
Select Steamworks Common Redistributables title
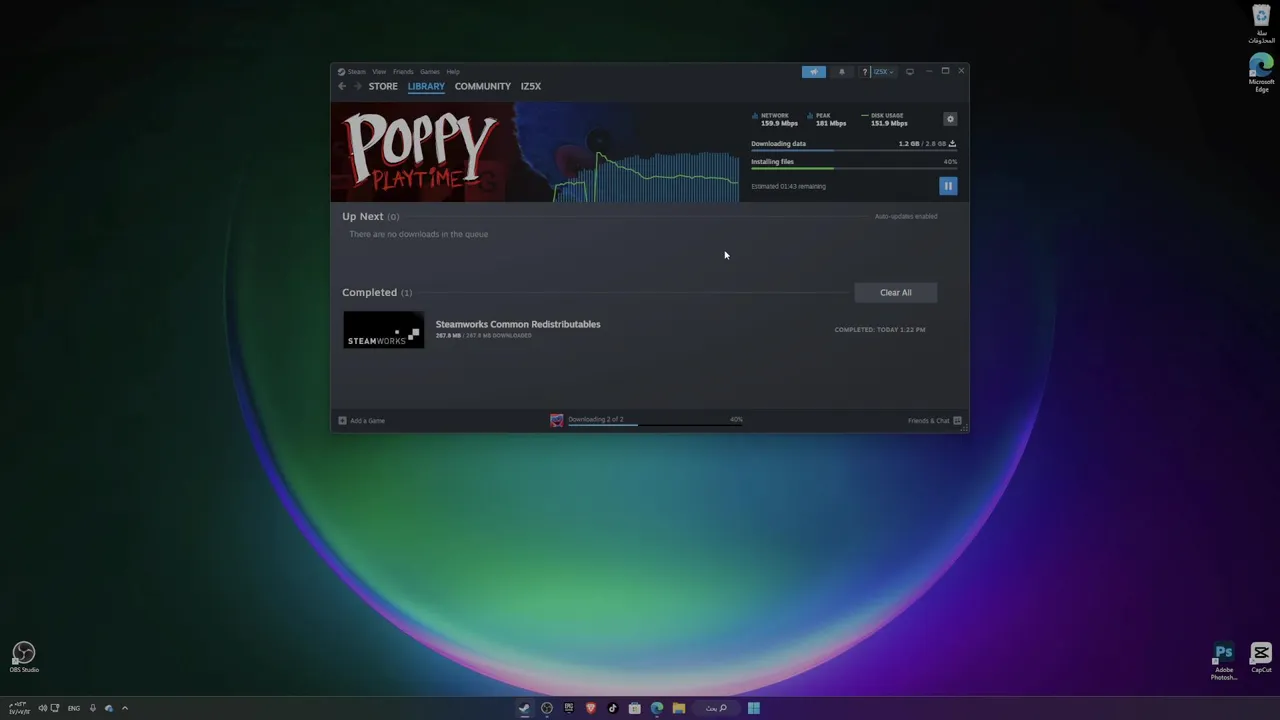(x=518, y=324)
